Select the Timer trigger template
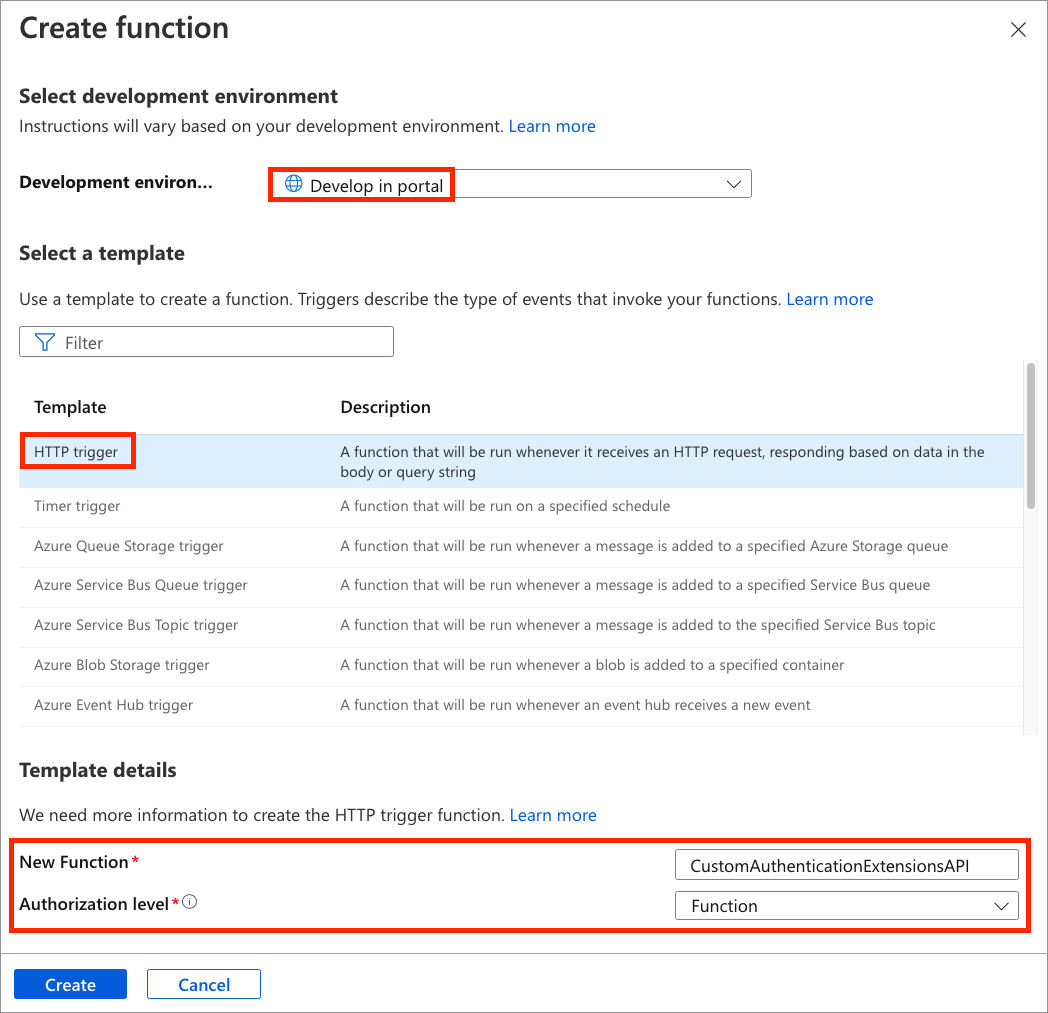Screen dimensions: 1048x1013 (77, 506)
